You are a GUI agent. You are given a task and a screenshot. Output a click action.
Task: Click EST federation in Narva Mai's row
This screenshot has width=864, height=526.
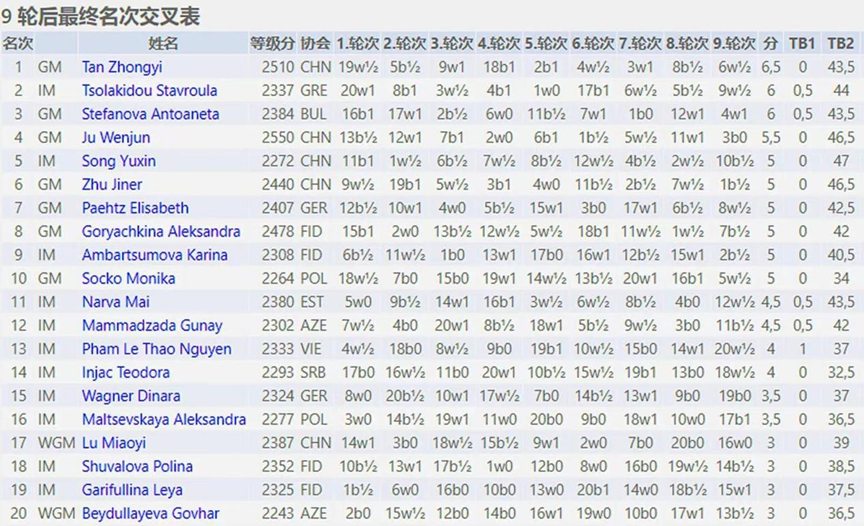coord(312,302)
